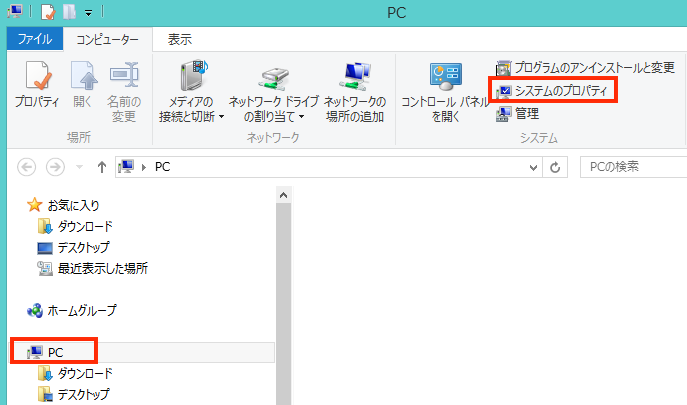Viewport: 687px width, 405px height.
Task: Open Downloads (ダウンロード) under Favorites
Action: tap(75, 226)
